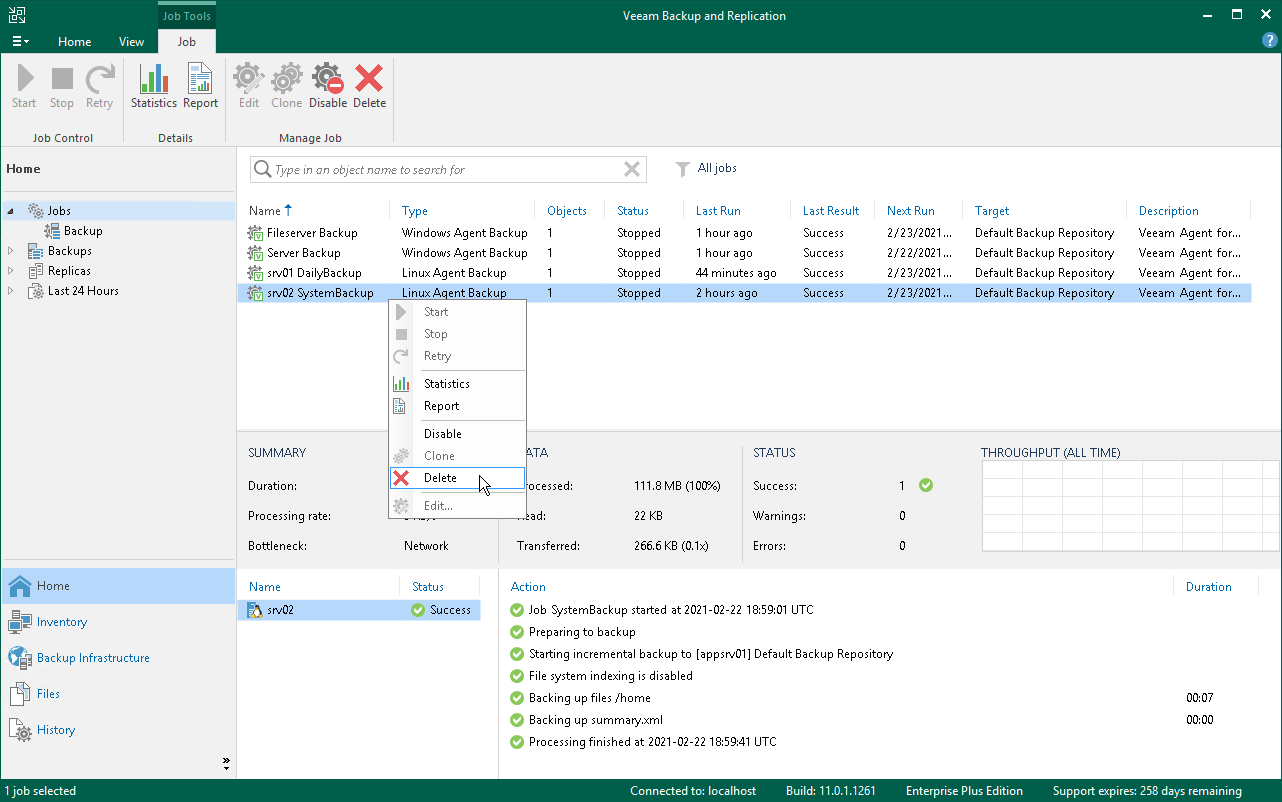Open the help question mark icon

click(1269, 41)
